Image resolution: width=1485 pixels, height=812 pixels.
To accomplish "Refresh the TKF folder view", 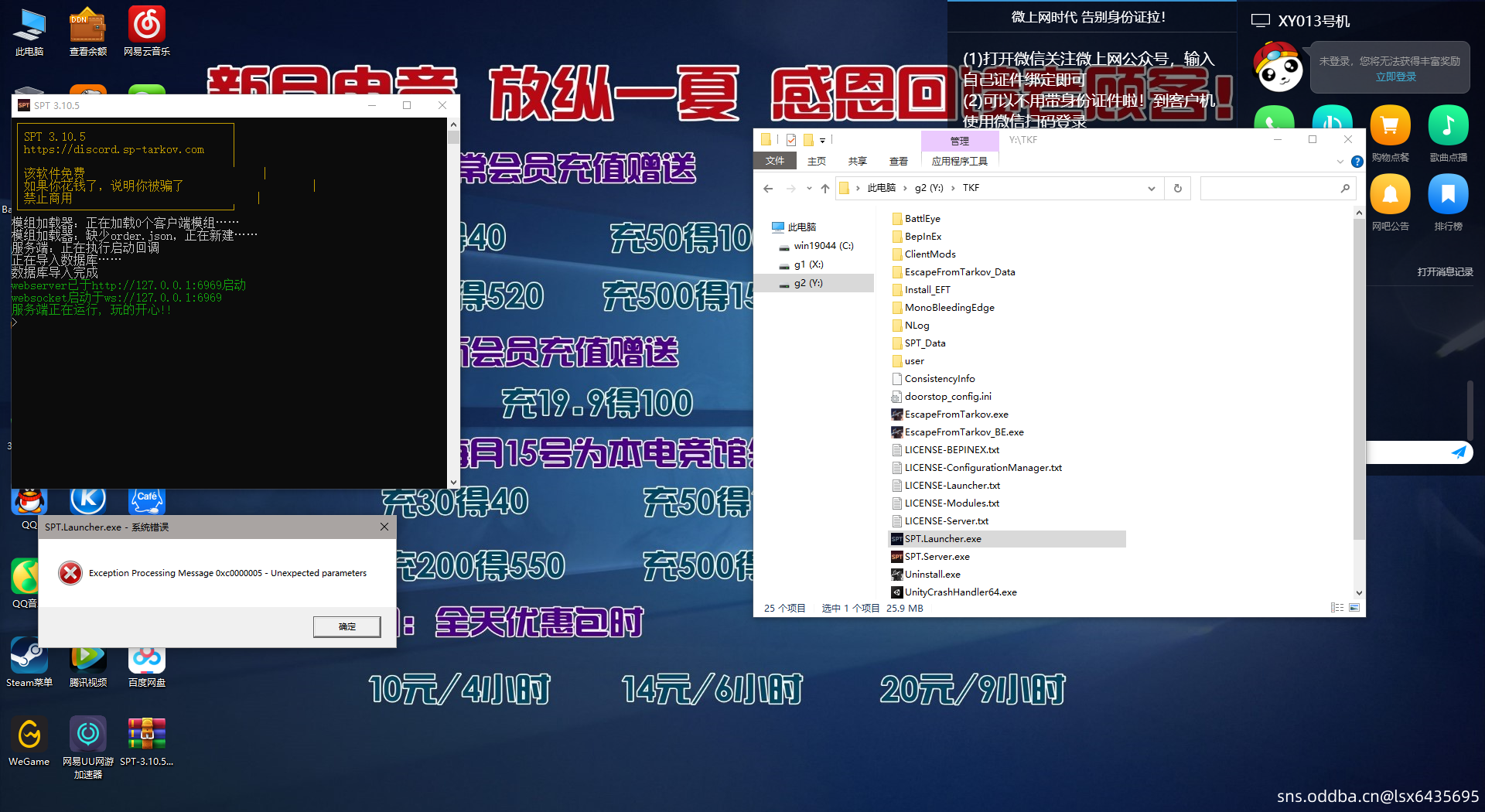I will coord(1178,188).
